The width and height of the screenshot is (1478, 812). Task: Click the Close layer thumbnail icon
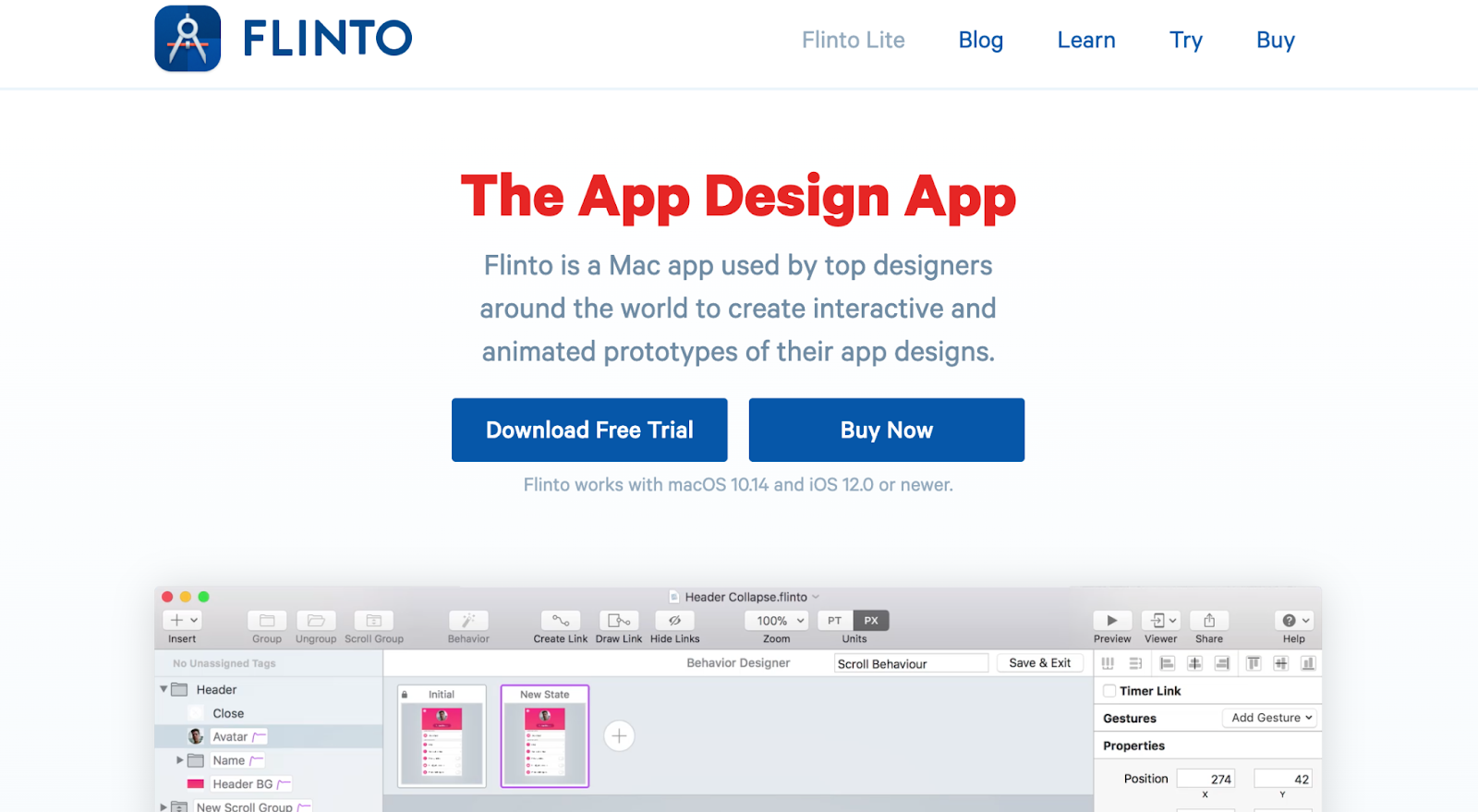click(x=196, y=713)
